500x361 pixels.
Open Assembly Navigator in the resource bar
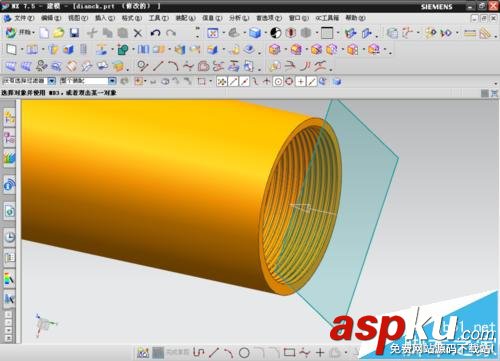[10, 118]
